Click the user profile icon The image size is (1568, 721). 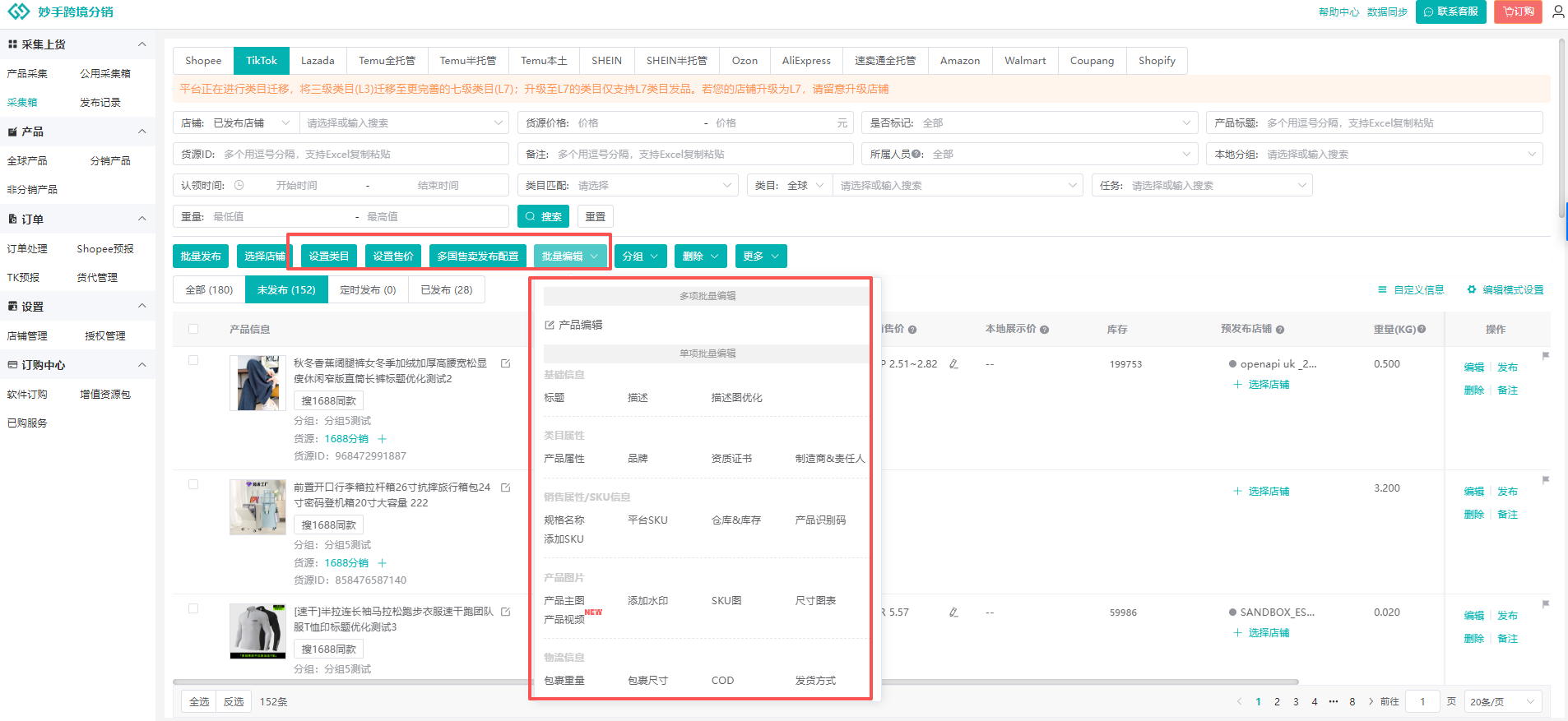[x=1557, y=12]
